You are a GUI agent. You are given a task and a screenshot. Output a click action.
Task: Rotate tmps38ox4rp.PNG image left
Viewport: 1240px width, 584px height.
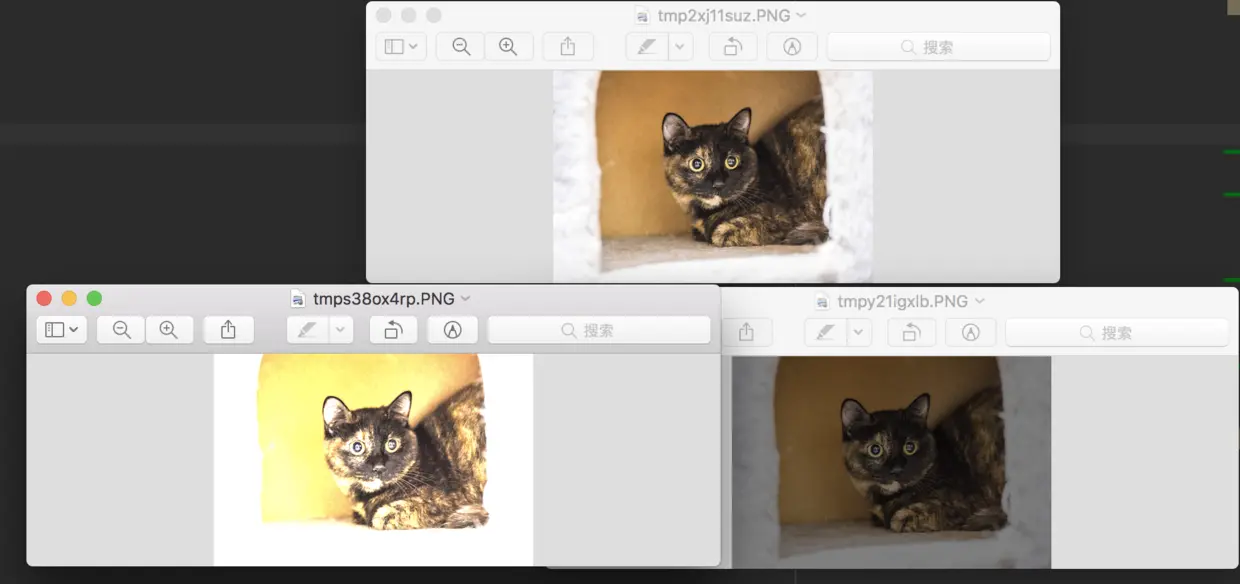(x=393, y=330)
